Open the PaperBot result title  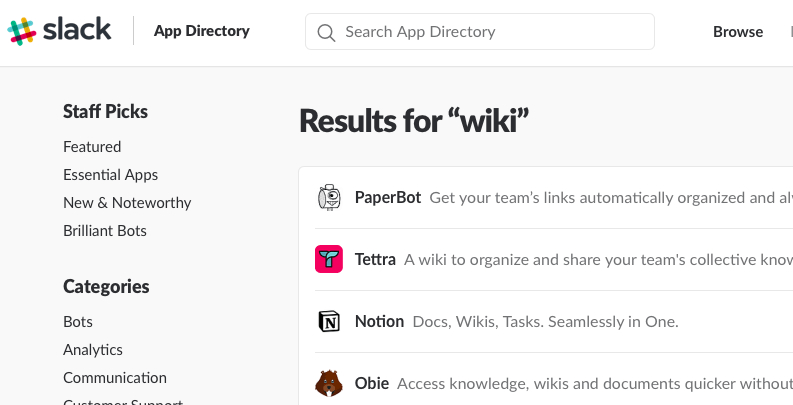[x=388, y=197]
